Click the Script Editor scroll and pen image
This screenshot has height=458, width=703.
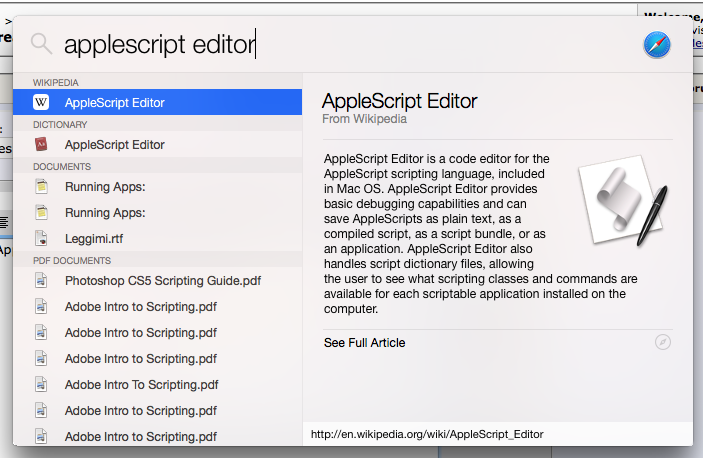pos(622,201)
